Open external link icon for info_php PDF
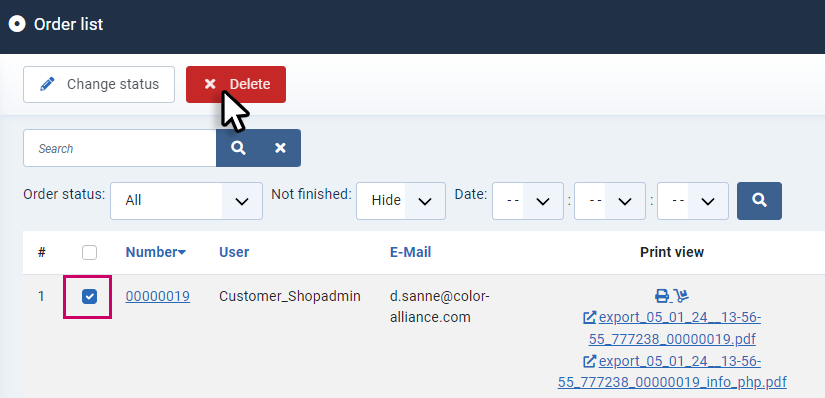This screenshot has height=398, width=825. 590,361
